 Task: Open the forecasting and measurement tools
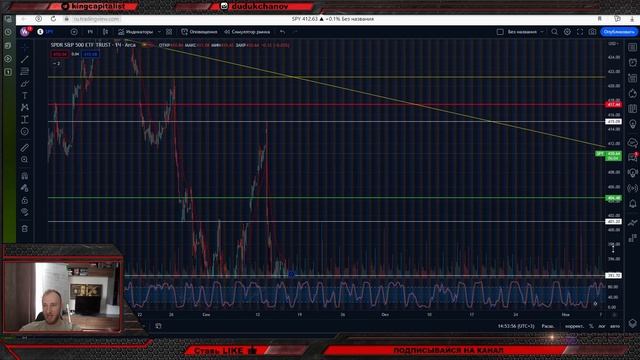(24, 120)
